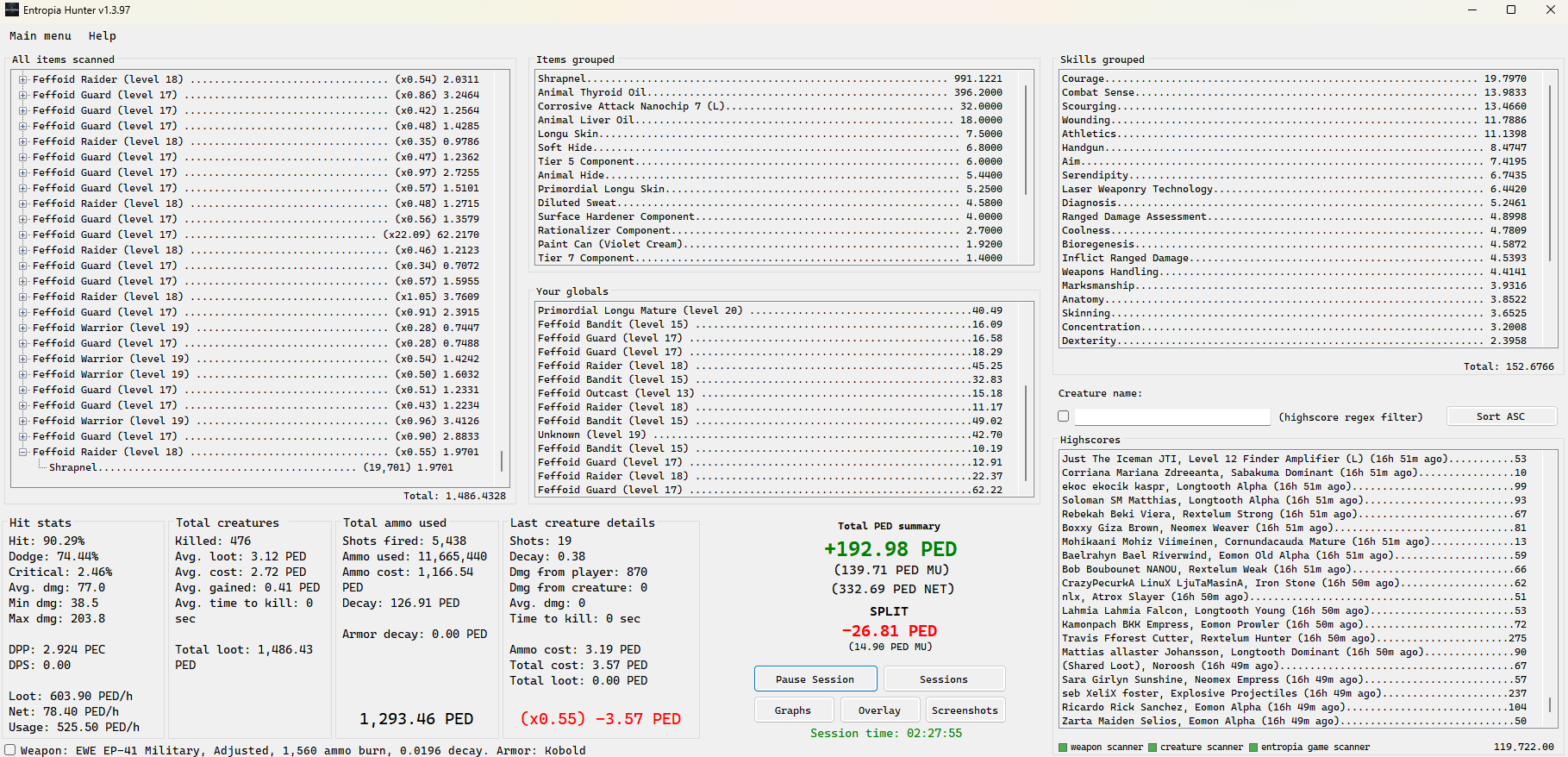The height and width of the screenshot is (757, 1568).
Task: Tick the Weapon EWE EP-41 Military checkbox
Action: tap(10, 750)
